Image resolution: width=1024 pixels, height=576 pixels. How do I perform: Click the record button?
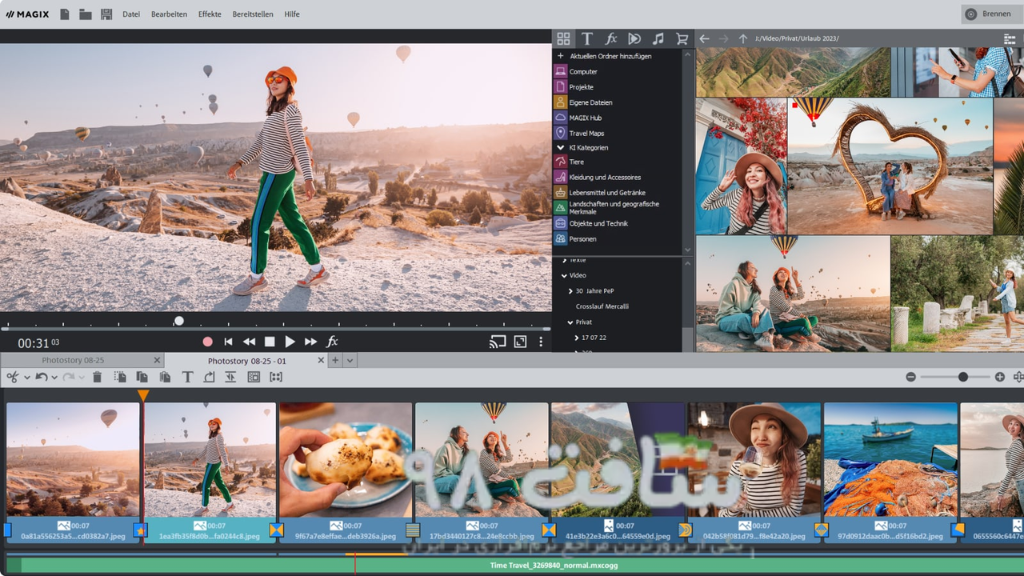pos(208,342)
